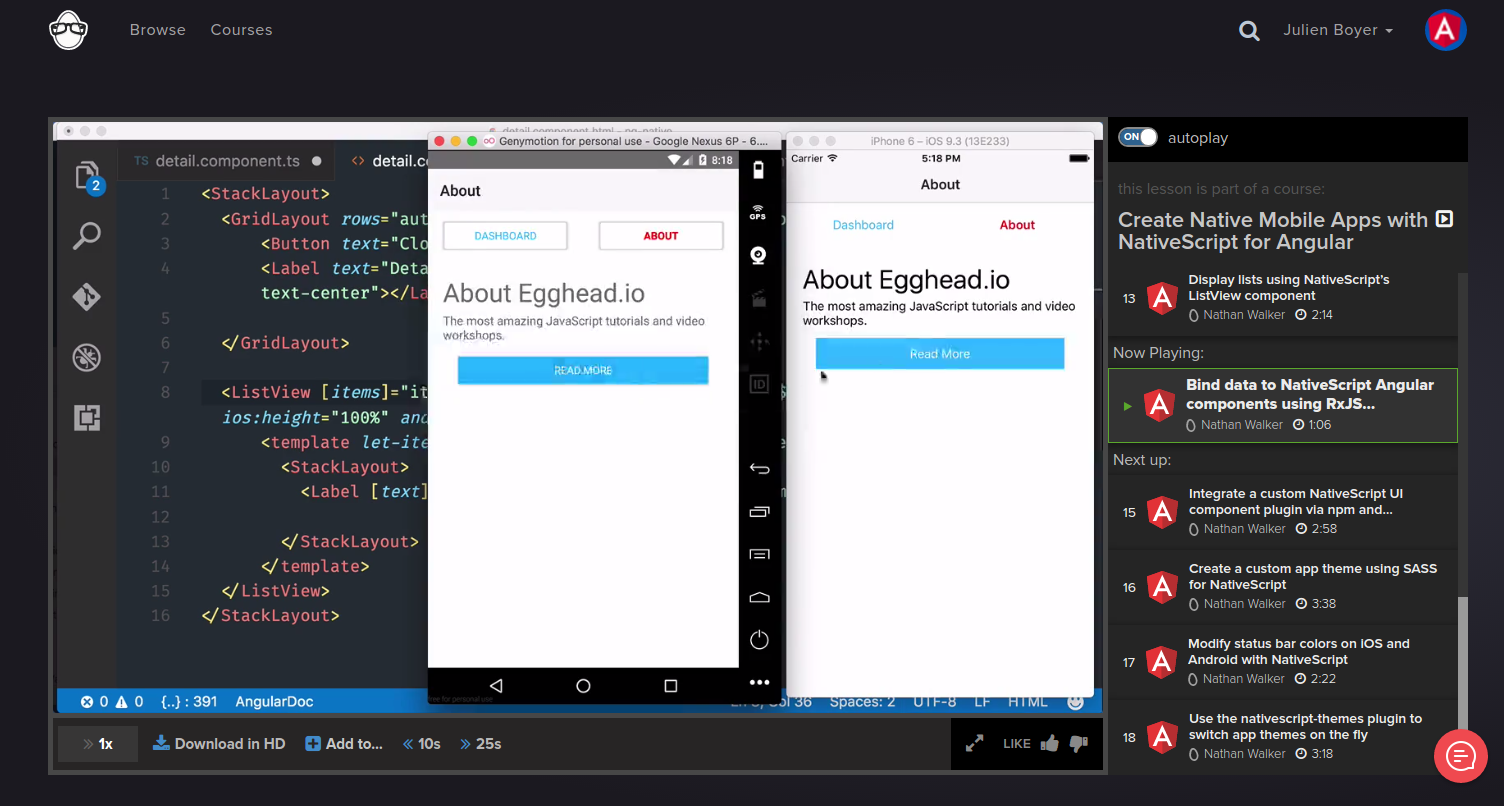Tap DASHBOARD tab in Android emulator

505,236
